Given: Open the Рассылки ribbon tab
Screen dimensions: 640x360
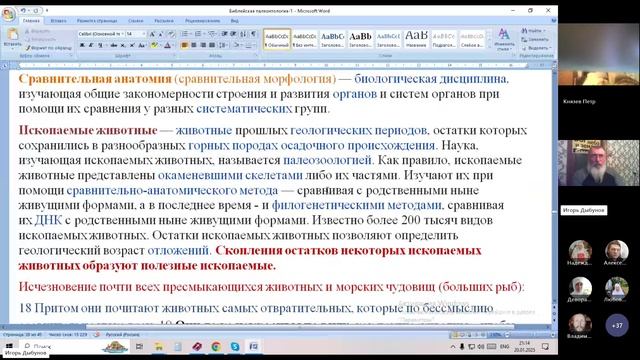Looking at the screenshot, I should [x=164, y=20].
